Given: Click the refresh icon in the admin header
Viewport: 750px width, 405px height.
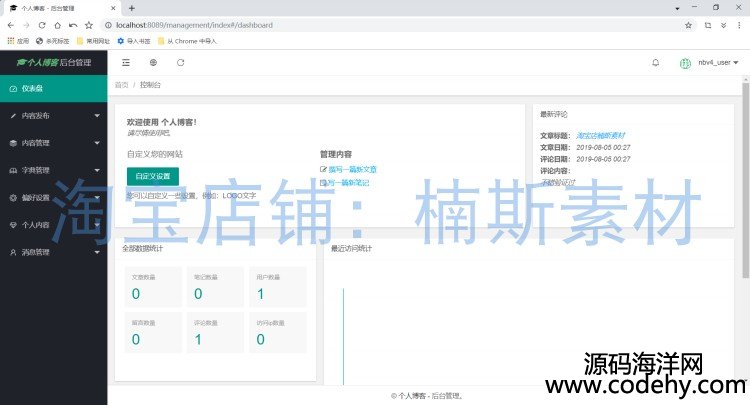Looking at the screenshot, I should pyautogui.click(x=181, y=62).
